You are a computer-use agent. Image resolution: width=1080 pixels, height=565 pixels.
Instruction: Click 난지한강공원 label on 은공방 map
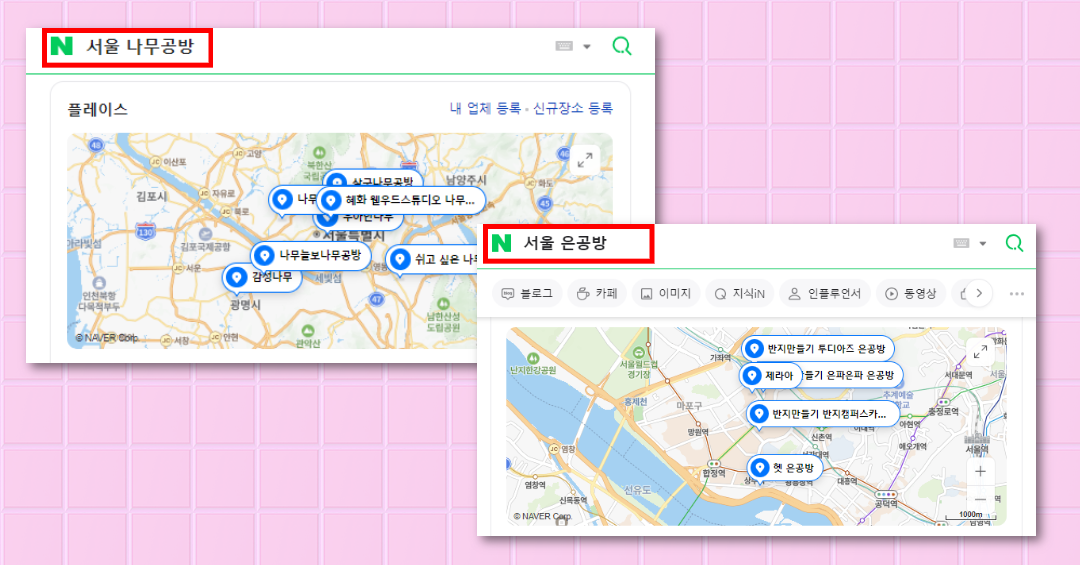(532, 370)
